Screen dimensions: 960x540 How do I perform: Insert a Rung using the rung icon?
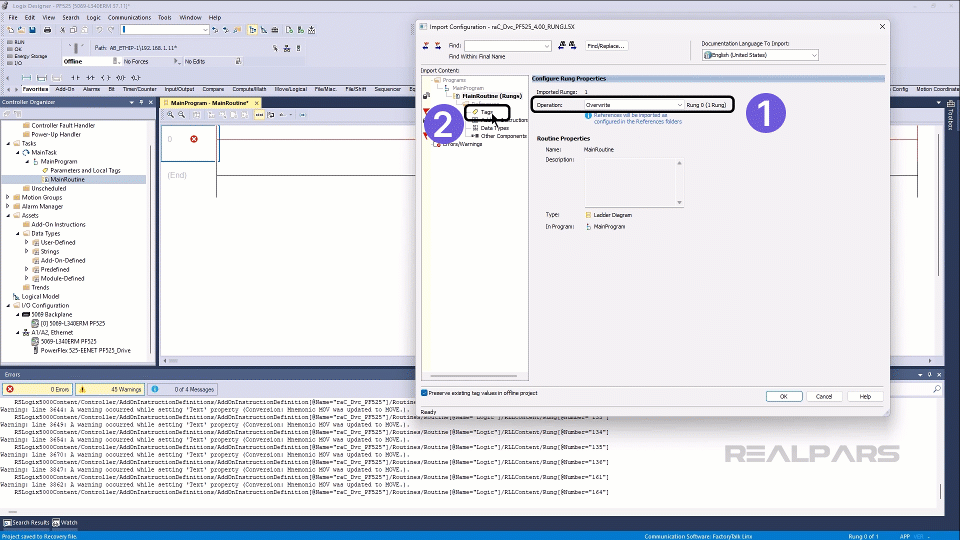[x=26, y=78]
